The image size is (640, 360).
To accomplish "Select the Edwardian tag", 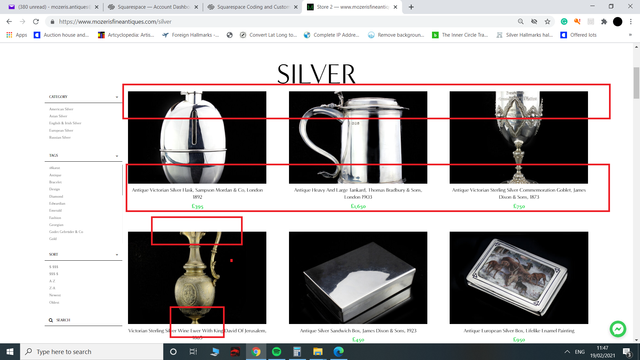I will 57,203.
